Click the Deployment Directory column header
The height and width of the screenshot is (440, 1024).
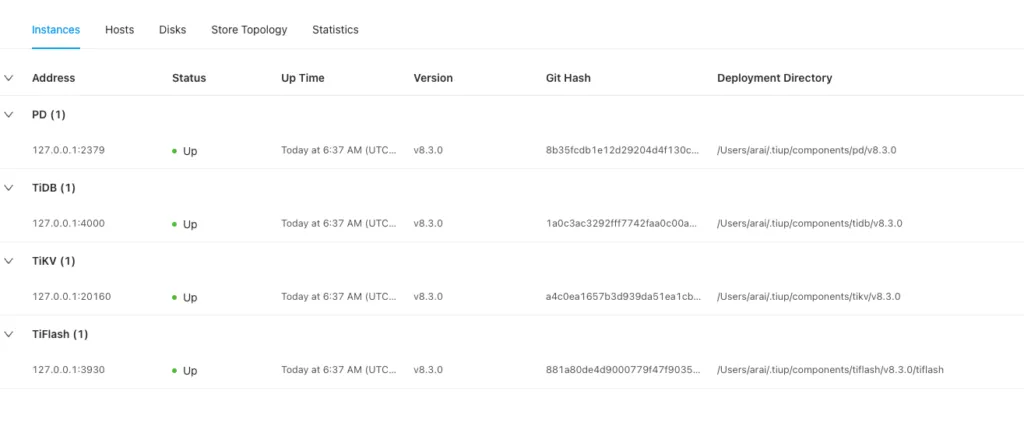[775, 78]
